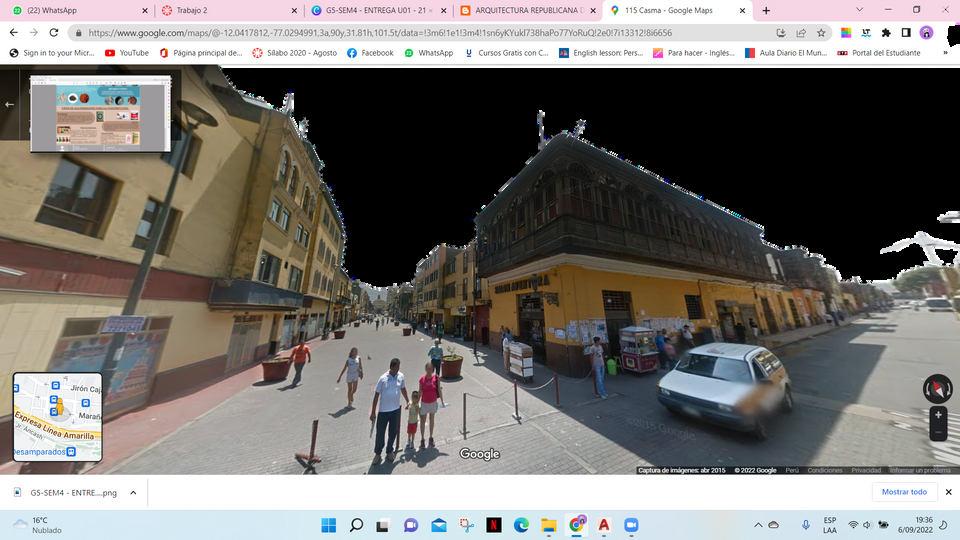The height and width of the screenshot is (540, 960).
Task: Open Aula Diario El Mun... bookmark
Action: [786, 53]
